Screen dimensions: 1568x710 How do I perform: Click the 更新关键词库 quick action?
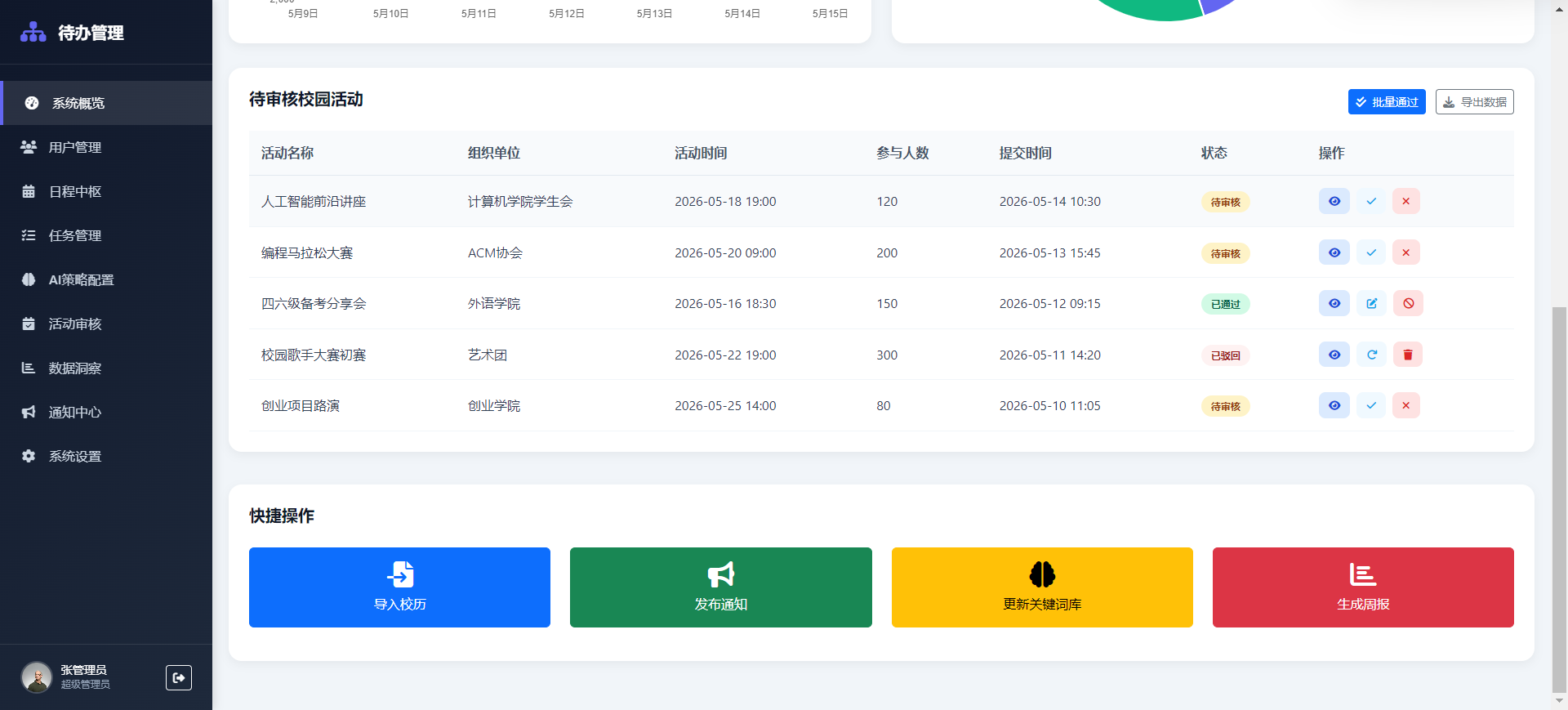[x=1042, y=587]
